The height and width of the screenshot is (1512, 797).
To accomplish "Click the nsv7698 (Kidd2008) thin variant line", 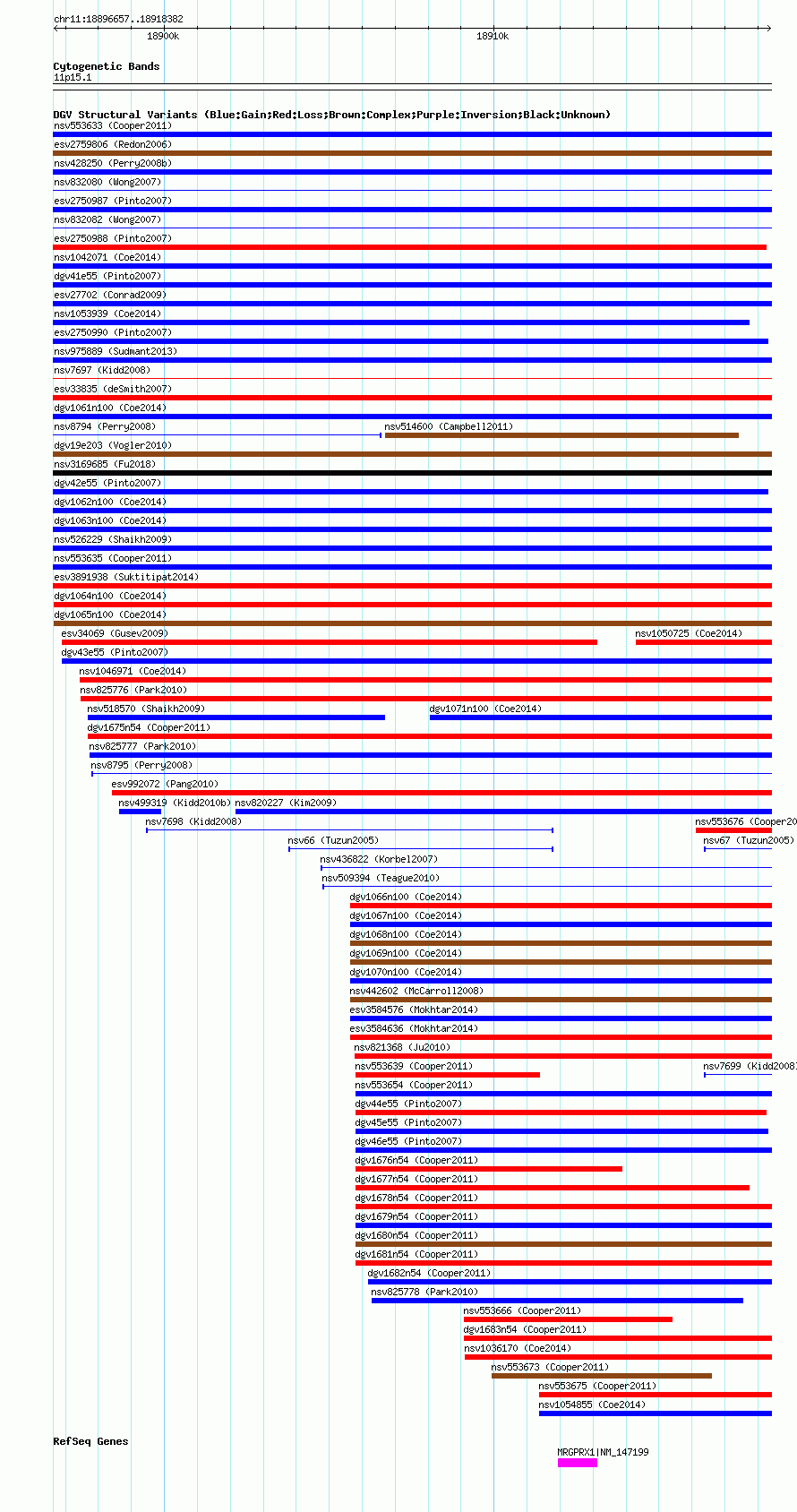I will (x=349, y=830).
